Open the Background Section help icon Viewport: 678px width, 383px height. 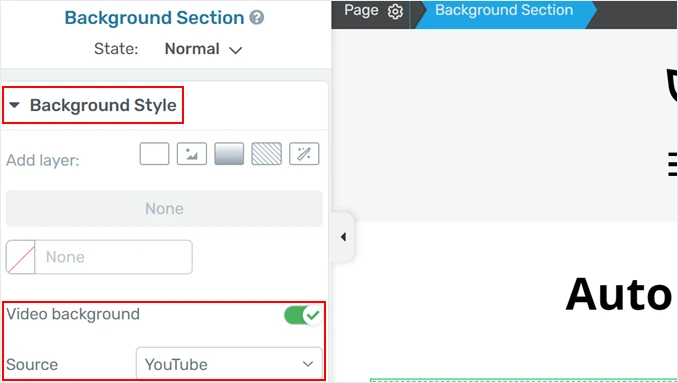[x=256, y=18]
